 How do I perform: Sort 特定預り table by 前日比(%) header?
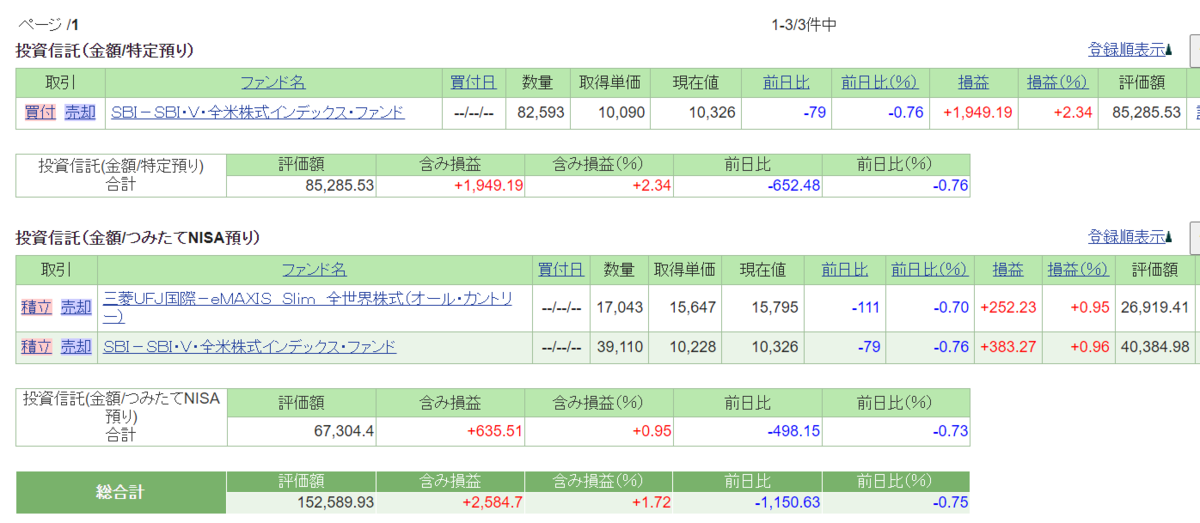tap(880, 83)
